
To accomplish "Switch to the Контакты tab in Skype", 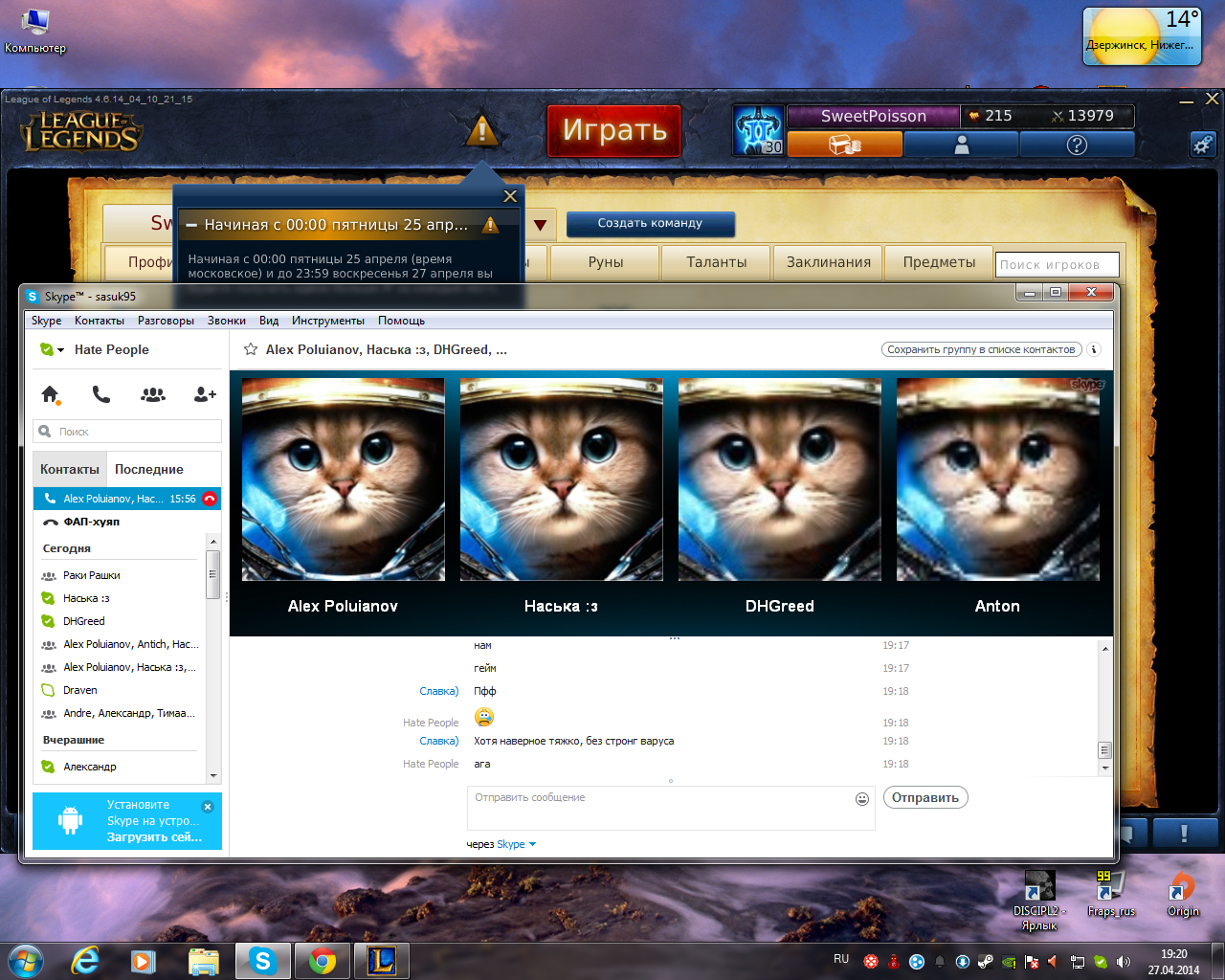I will 70,469.
